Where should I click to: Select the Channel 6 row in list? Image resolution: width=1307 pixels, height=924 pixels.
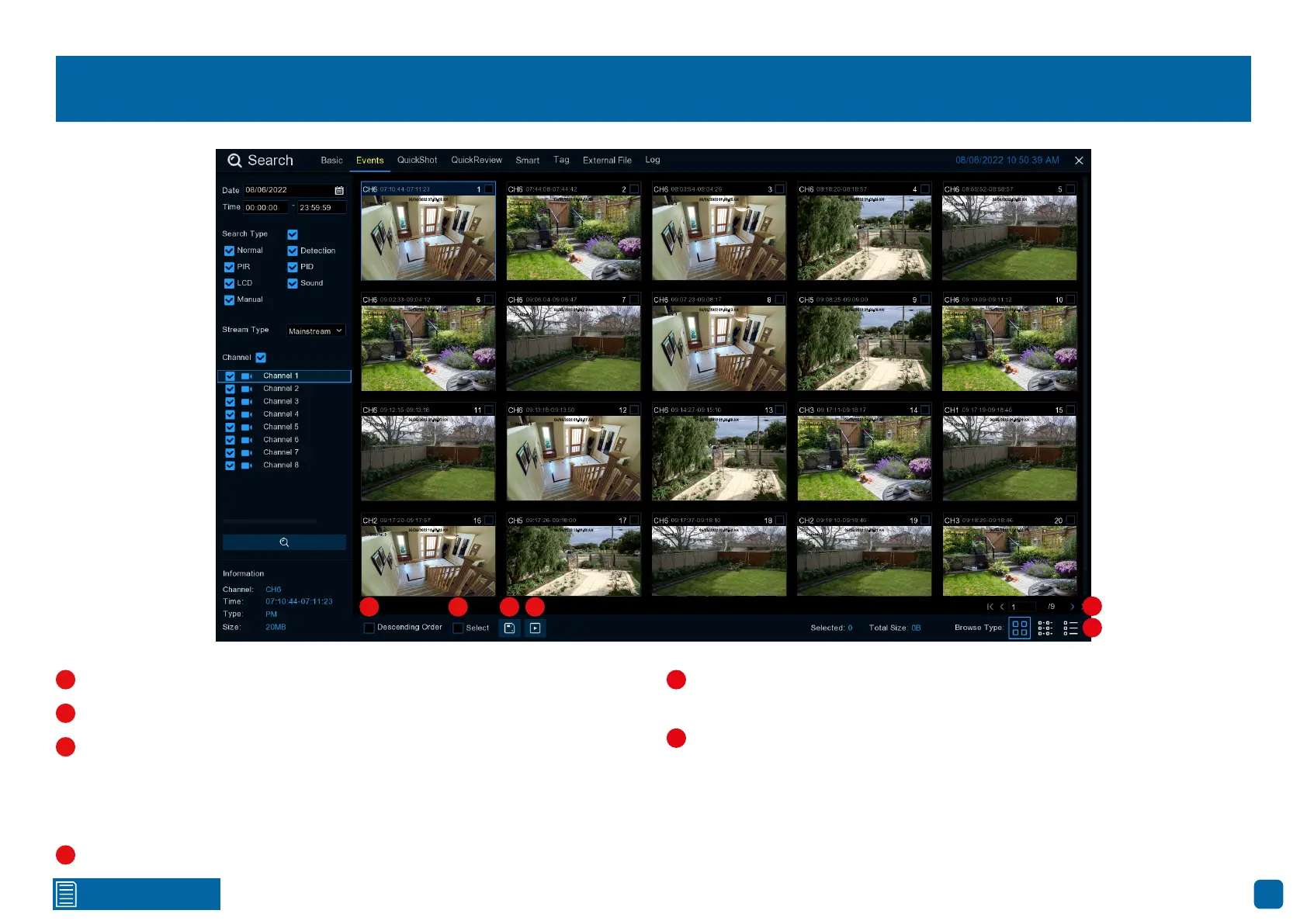click(280, 440)
